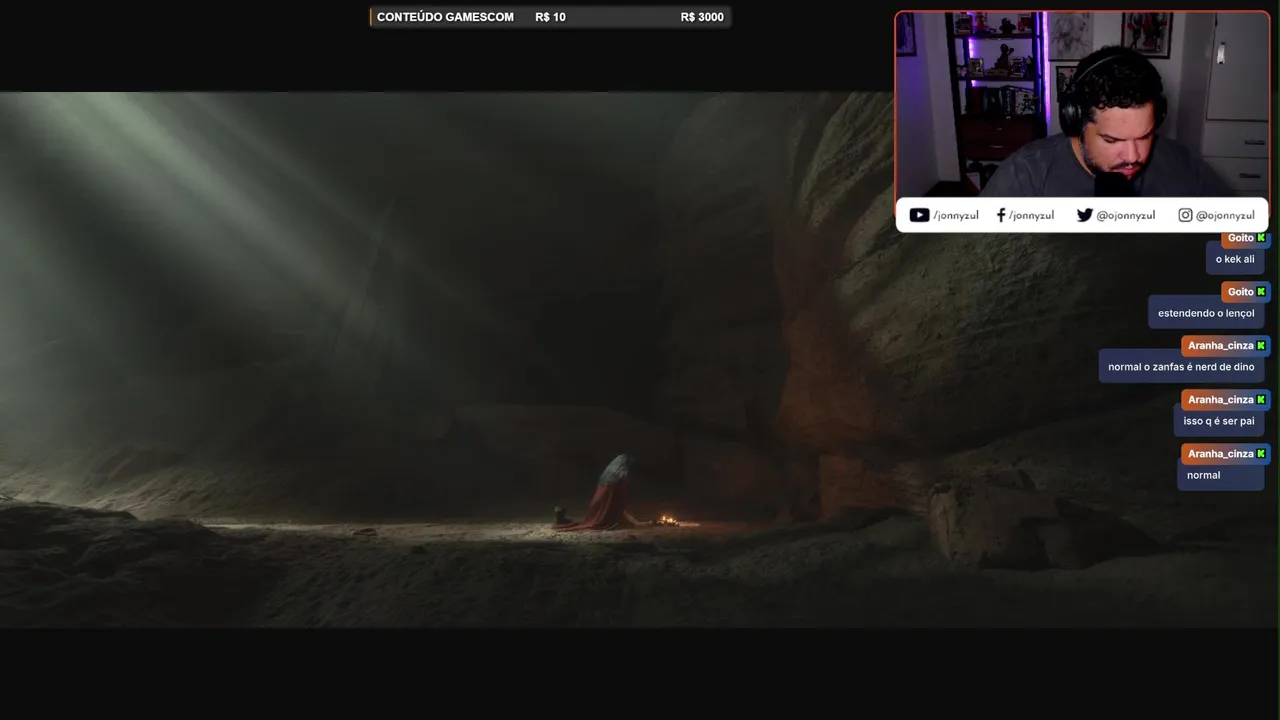1280x720 pixels.
Task: Click username Aranha_cinza above last 'normal' message
Action: tap(1220, 454)
